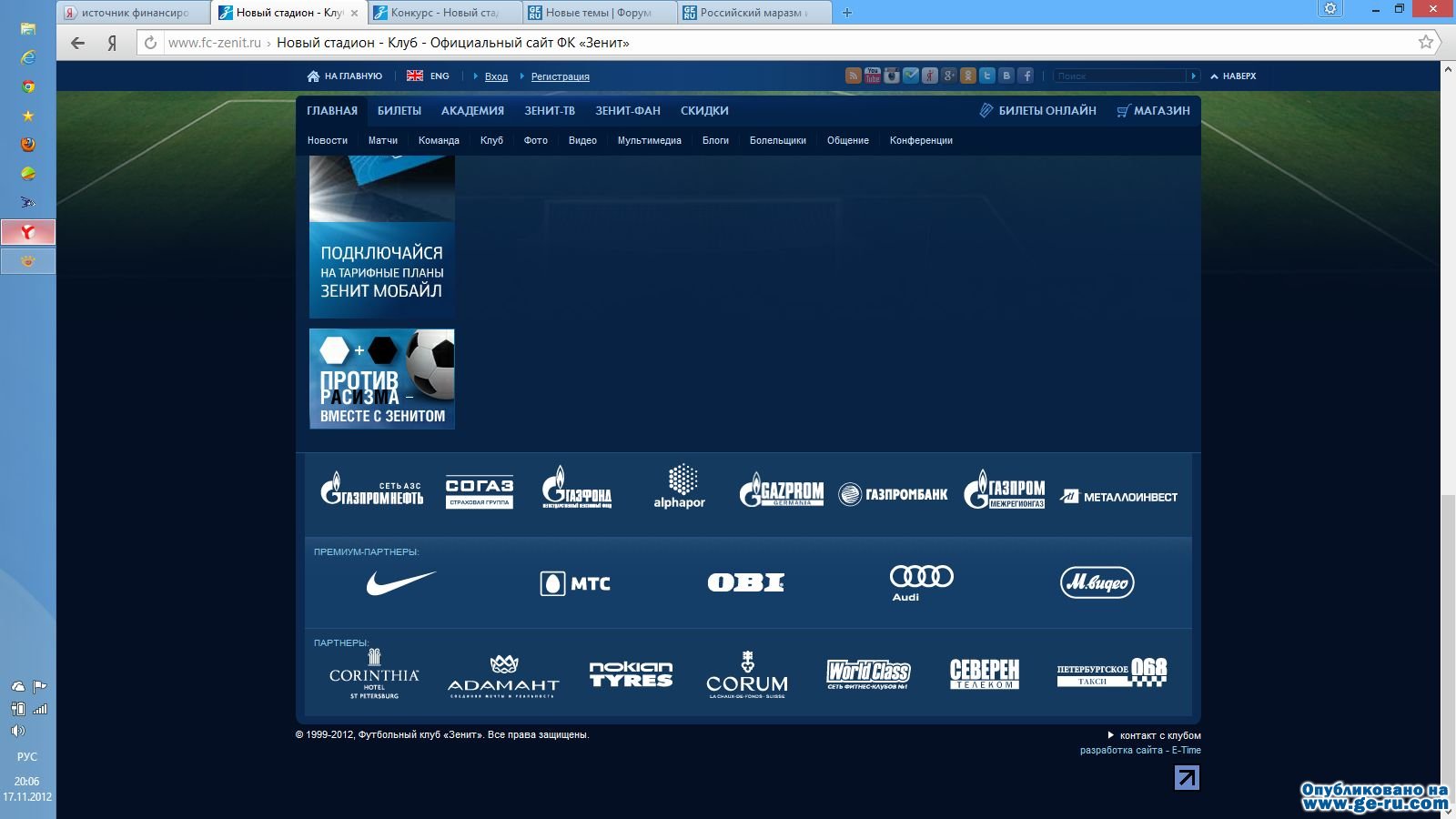Switch to tab 'источник финансиро'
The width and height of the screenshot is (1456, 819).
[134, 13]
